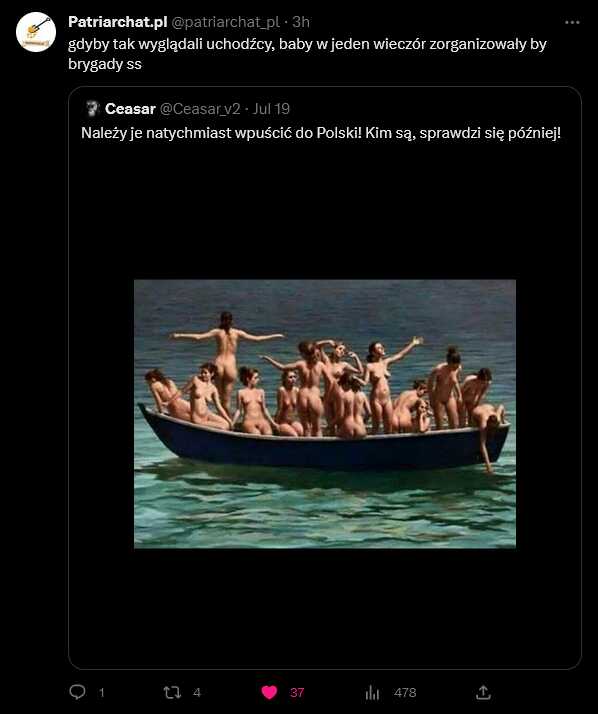Click main post text about uchodźcy

(x=307, y=54)
